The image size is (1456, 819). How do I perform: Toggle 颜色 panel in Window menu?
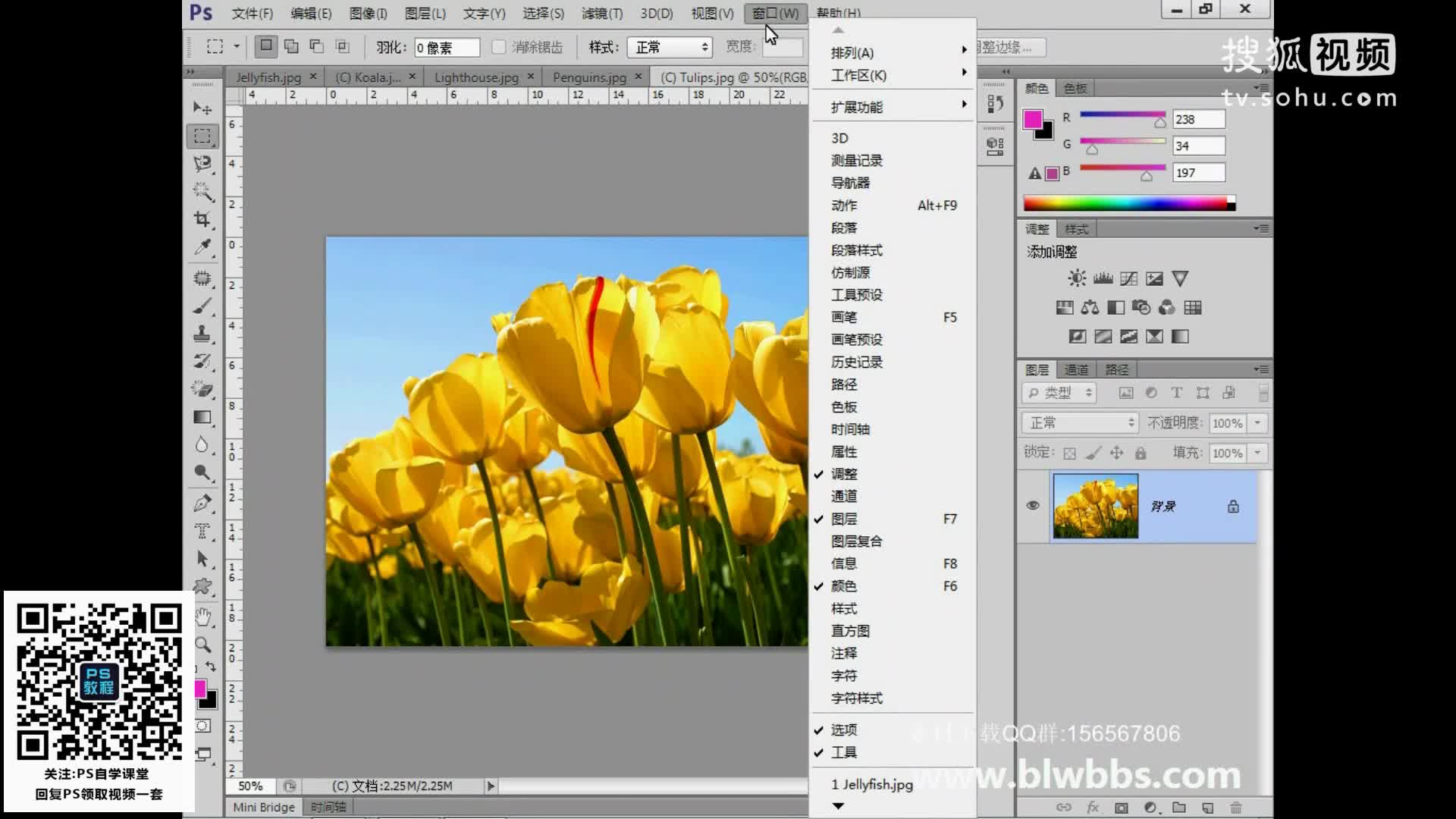pyautogui.click(x=893, y=586)
